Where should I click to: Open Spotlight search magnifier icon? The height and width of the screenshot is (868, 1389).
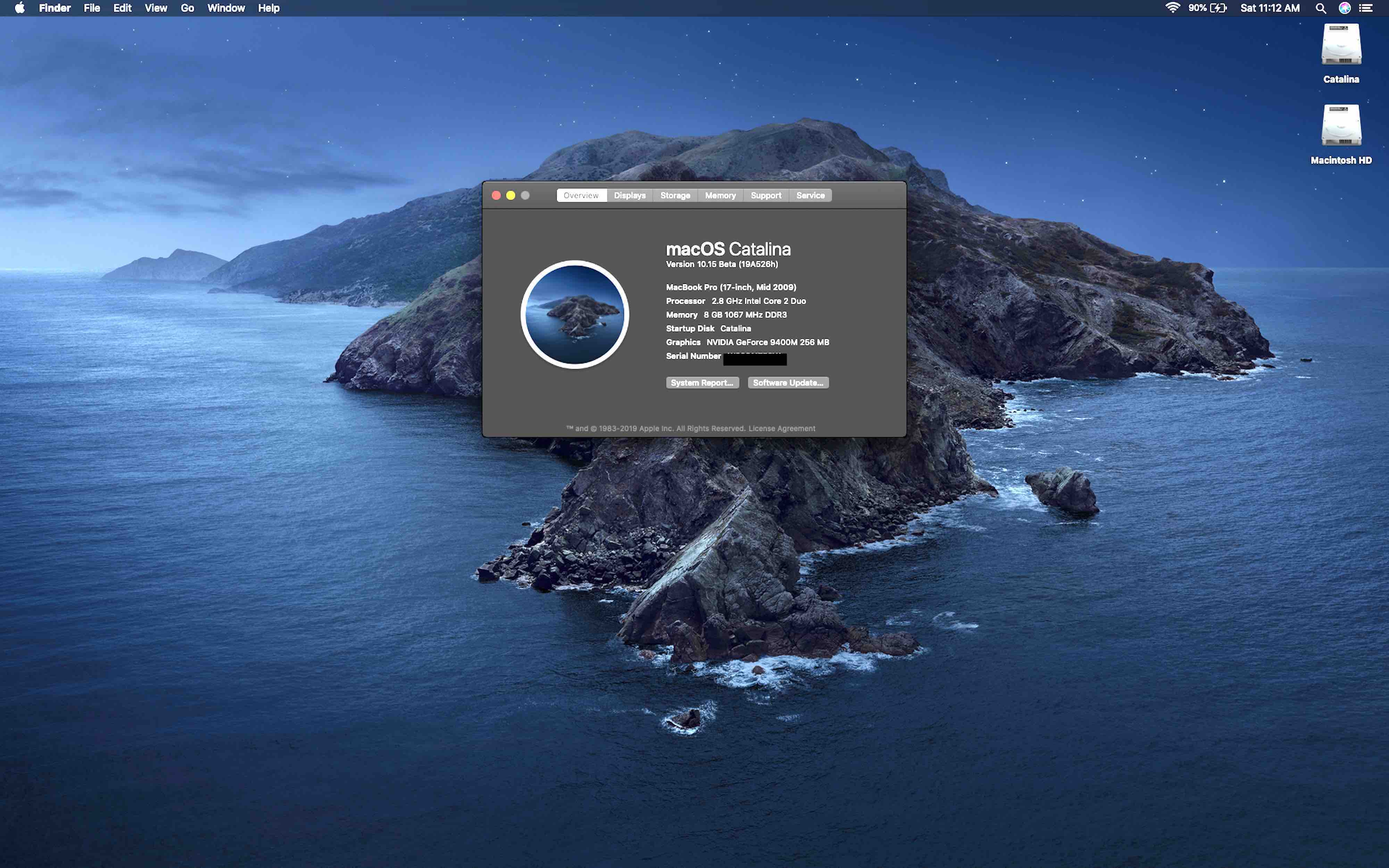click(1321, 8)
